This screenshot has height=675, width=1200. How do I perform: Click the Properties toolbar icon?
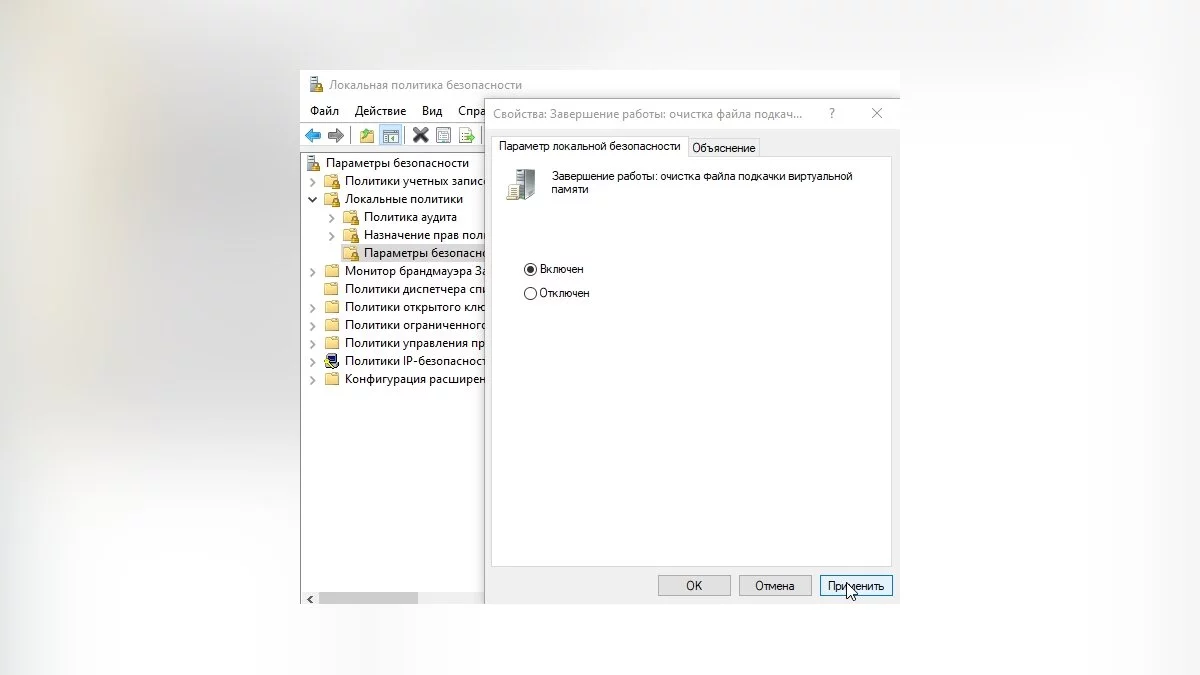pos(444,136)
